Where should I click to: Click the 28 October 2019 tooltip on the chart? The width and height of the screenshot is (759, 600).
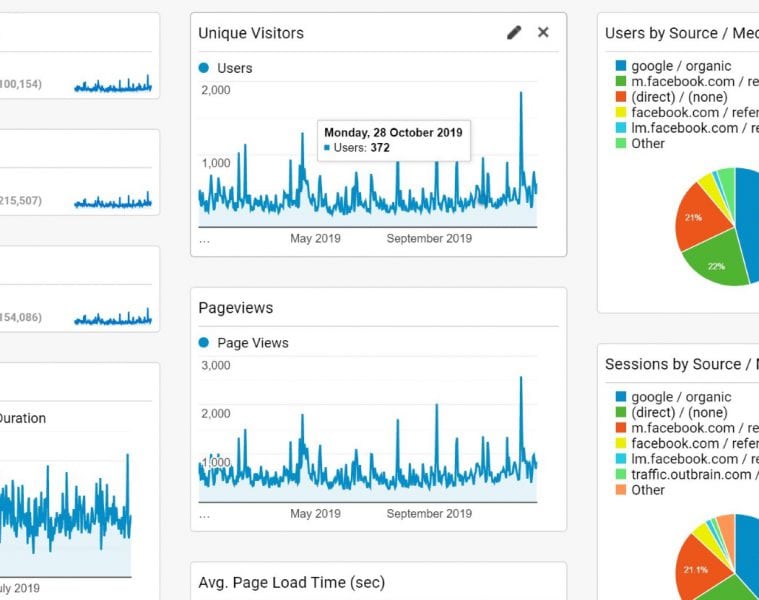394,140
